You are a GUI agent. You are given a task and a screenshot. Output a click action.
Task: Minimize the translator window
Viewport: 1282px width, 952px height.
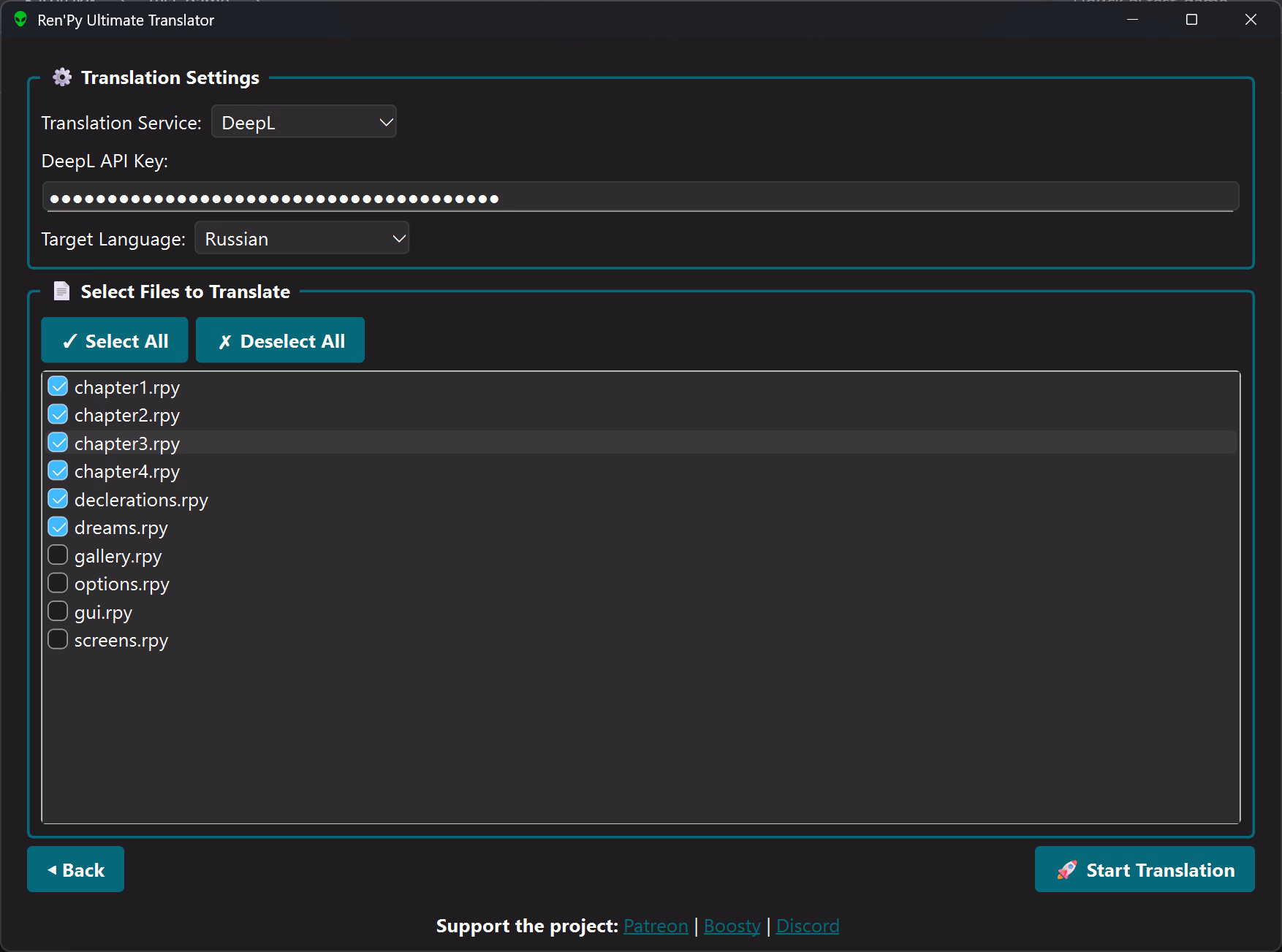tap(1132, 20)
